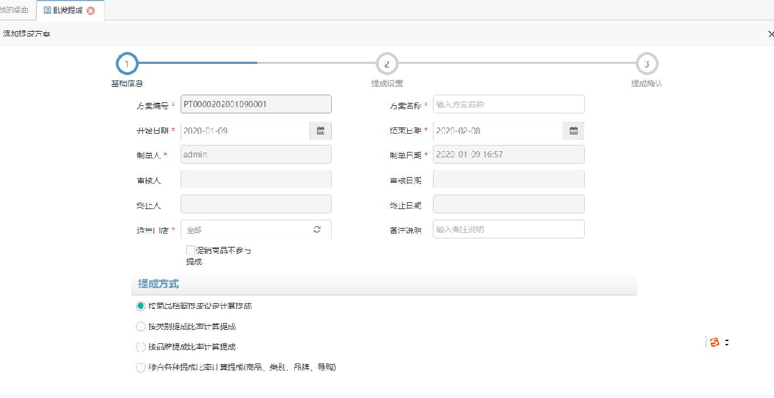Click the start date 2020-01-09 field
The image size is (774, 398).
(x=245, y=131)
